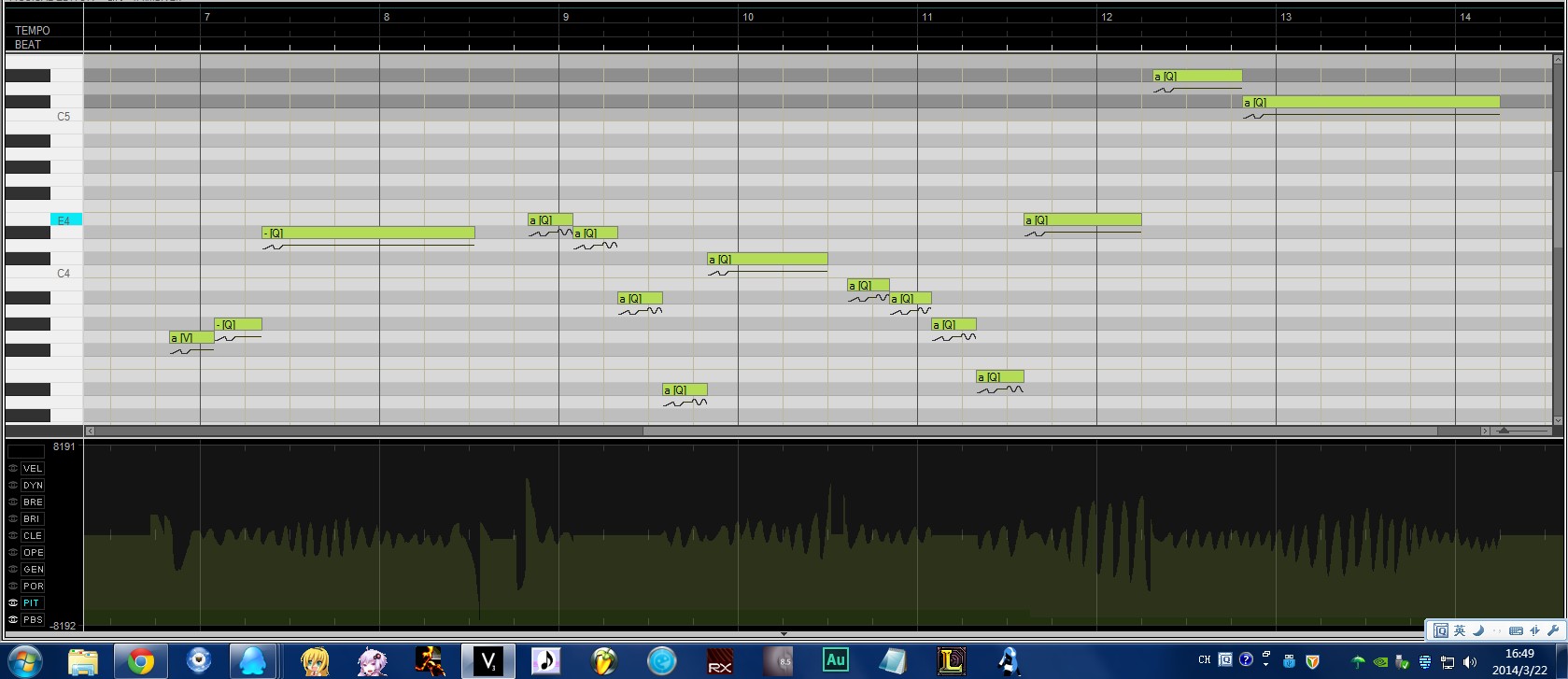Viewport: 1568px width, 679px height.
Task: Click the horizontal scrollbar right arrow
Action: [1485, 431]
